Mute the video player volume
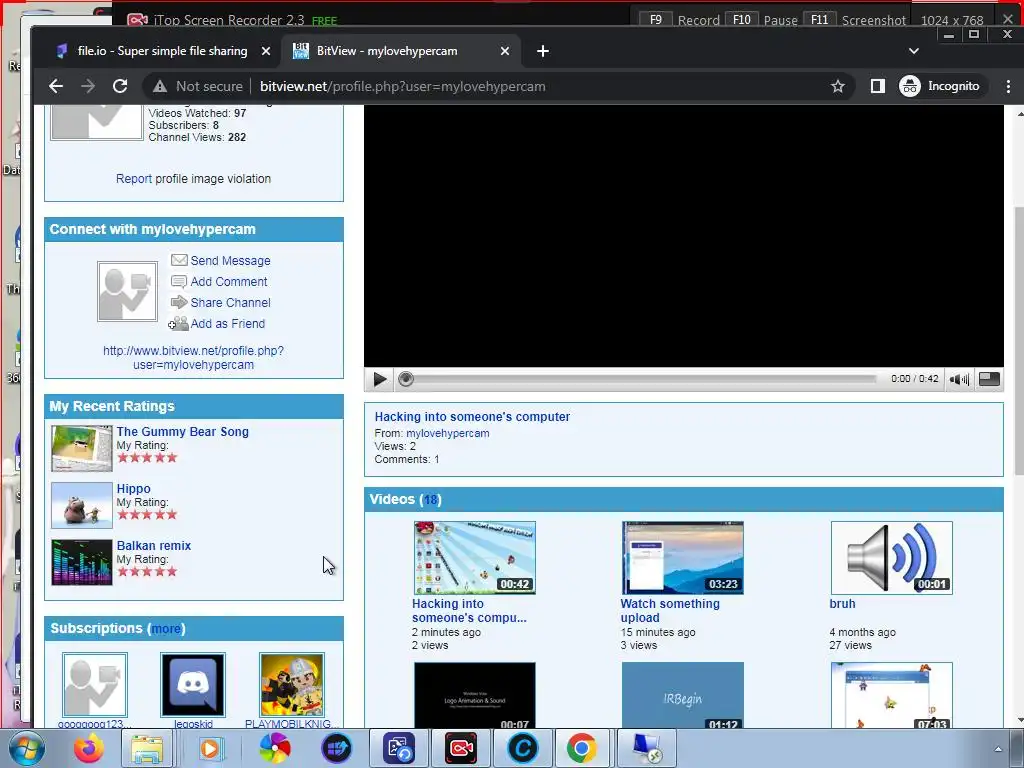This screenshot has width=1024, height=768. point(959,379)
